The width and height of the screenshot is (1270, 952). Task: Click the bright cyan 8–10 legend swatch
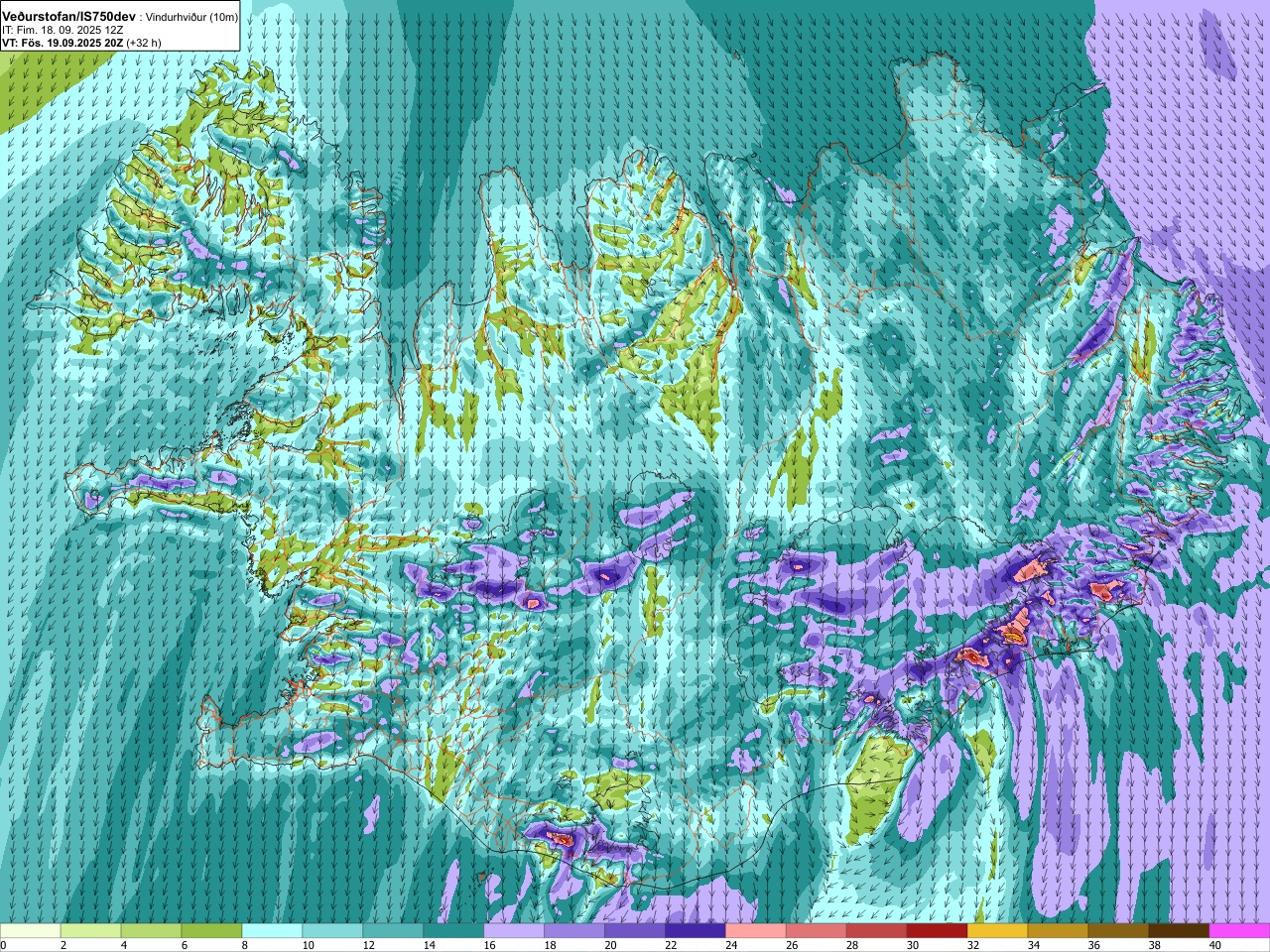(273, 931)
